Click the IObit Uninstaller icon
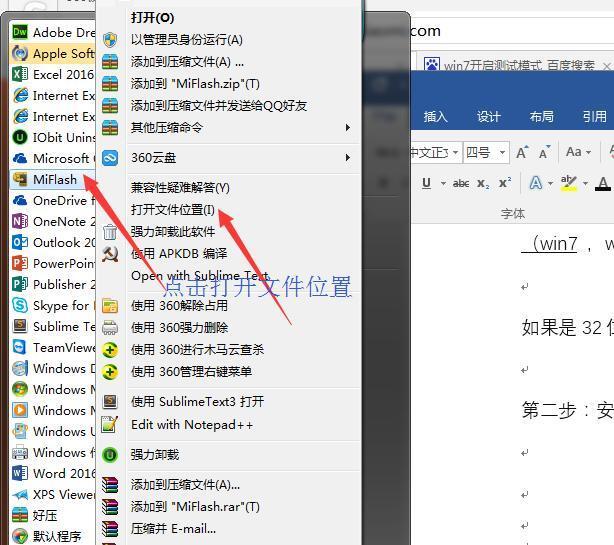This screenshot has height=545, width=614. coord(20,137)
